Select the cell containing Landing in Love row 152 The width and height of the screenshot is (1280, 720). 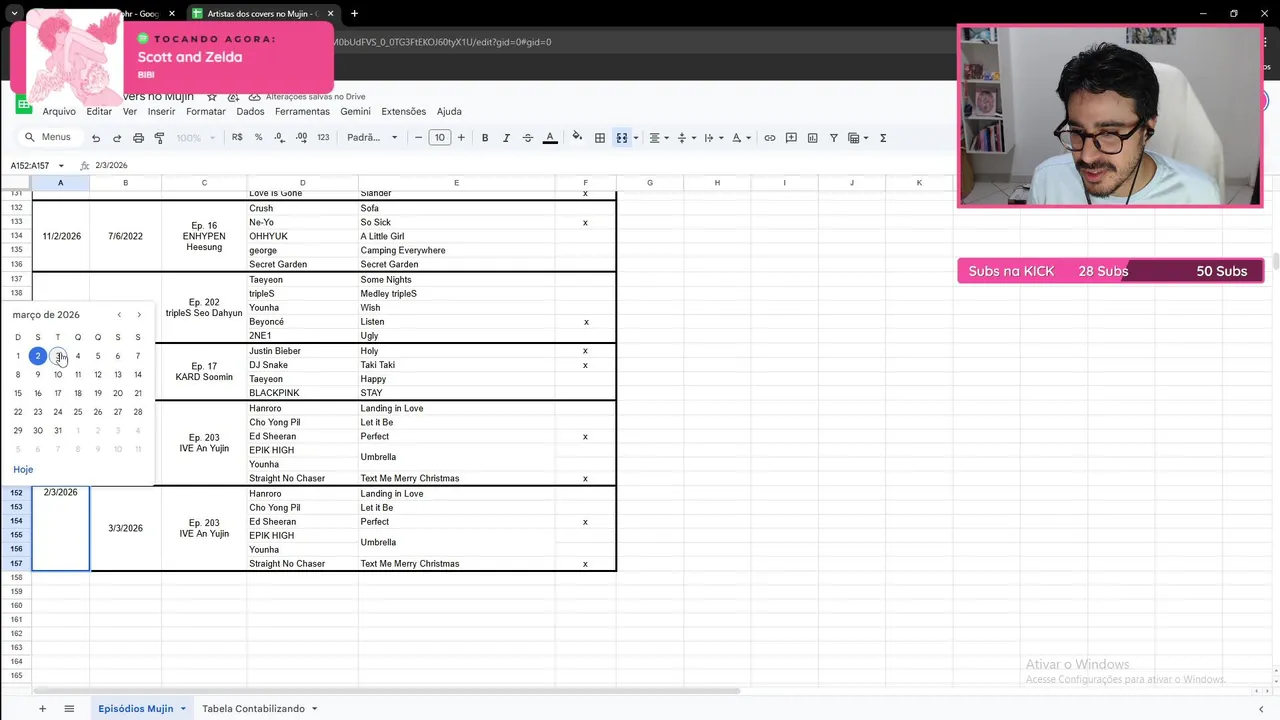click(457, 493)
